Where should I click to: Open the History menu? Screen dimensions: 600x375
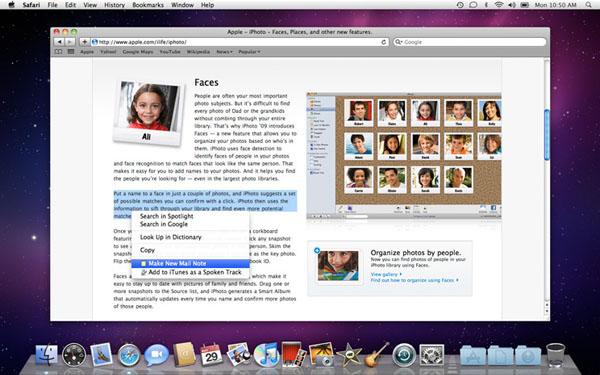(114, 5)
